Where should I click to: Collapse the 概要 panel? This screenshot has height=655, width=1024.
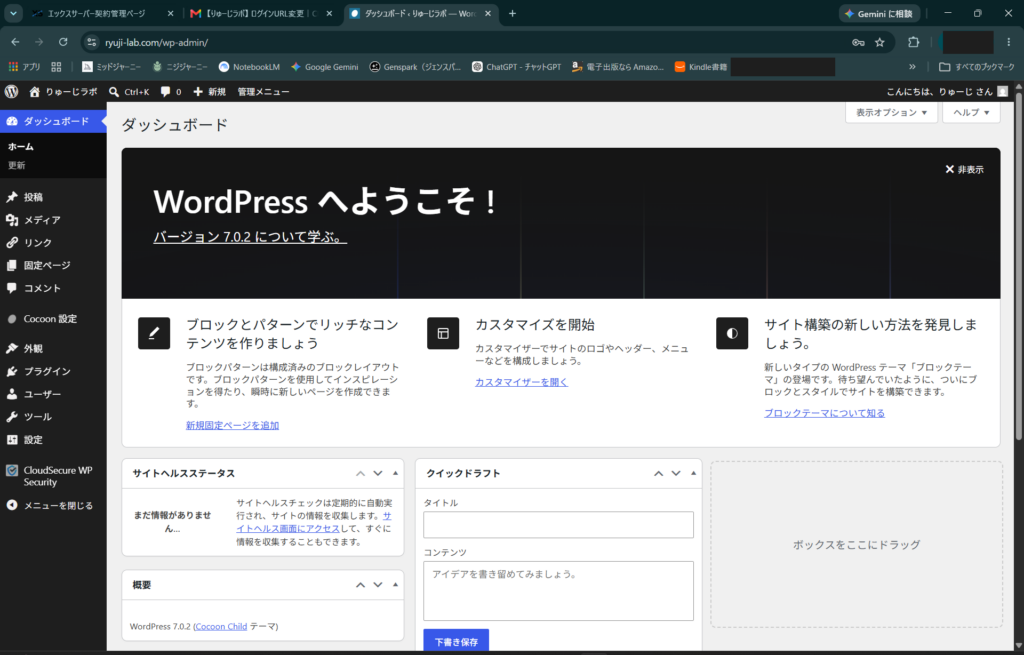[x=395, y=584]
